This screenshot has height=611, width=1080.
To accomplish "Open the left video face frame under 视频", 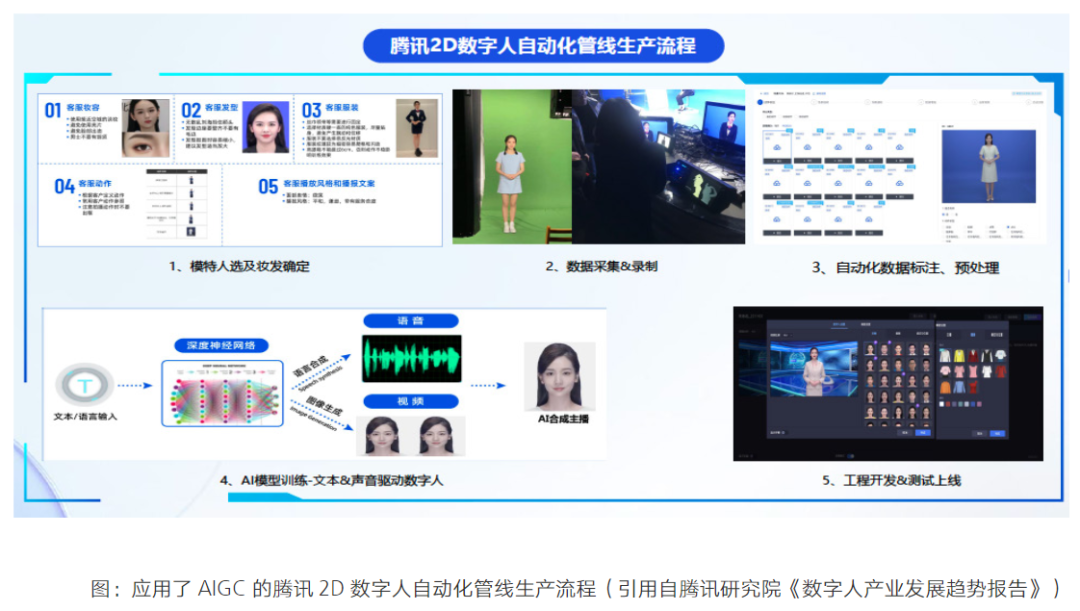I will click(x=382, y=435).
